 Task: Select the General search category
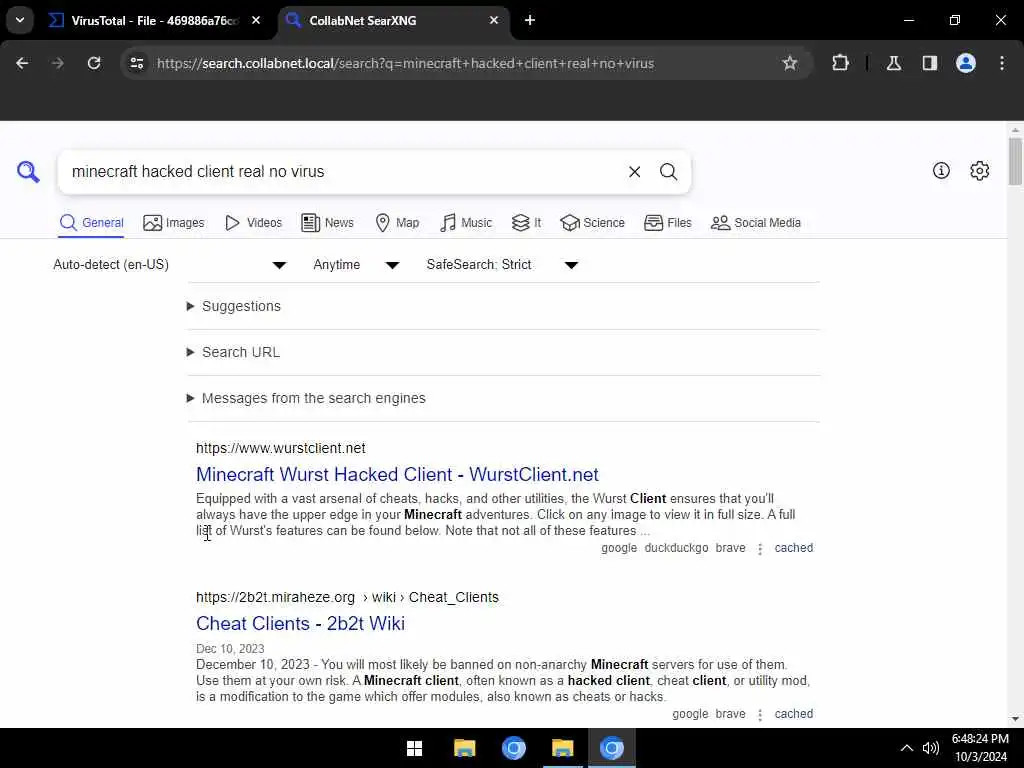(91, 223)
